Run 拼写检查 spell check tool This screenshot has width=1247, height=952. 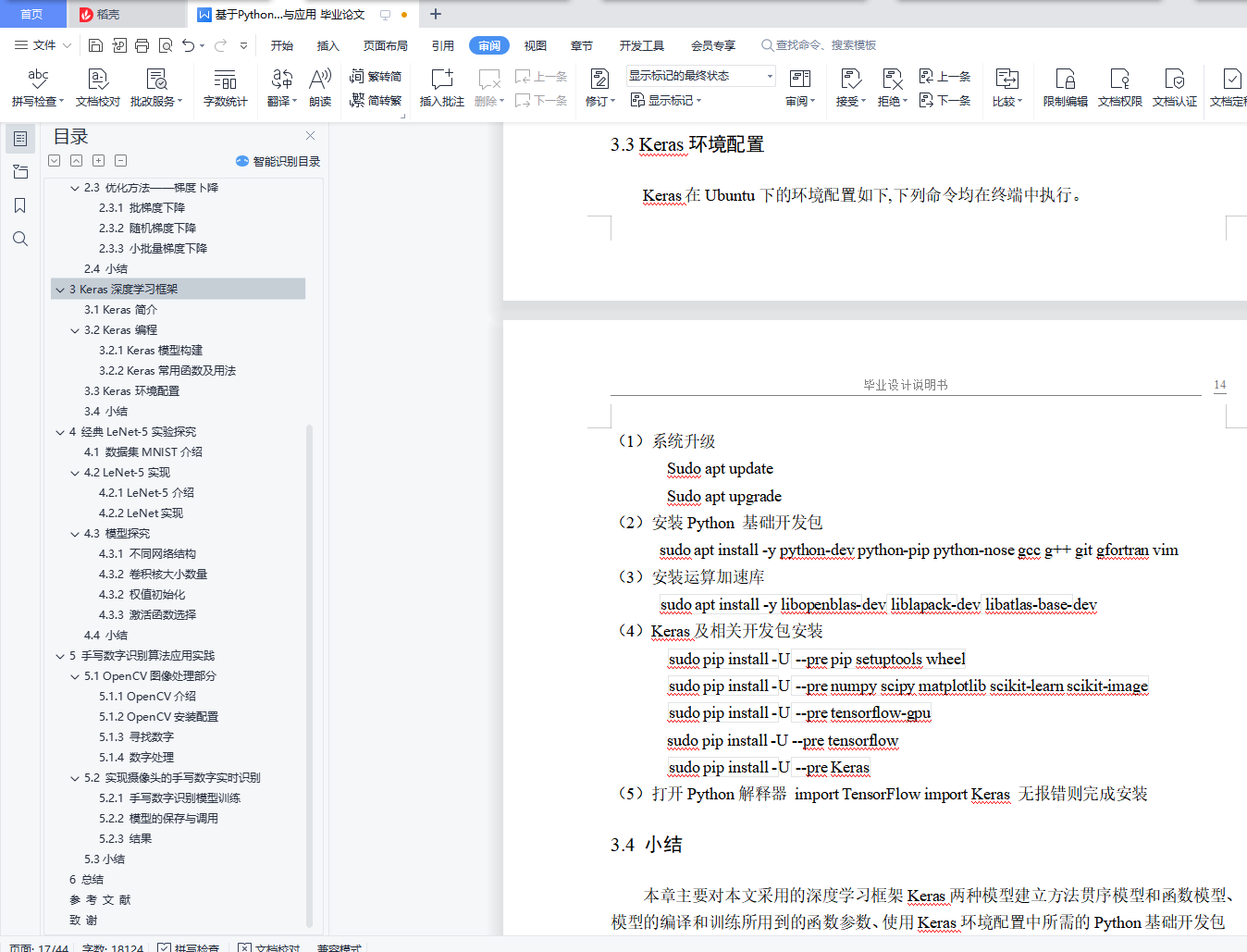38,88
